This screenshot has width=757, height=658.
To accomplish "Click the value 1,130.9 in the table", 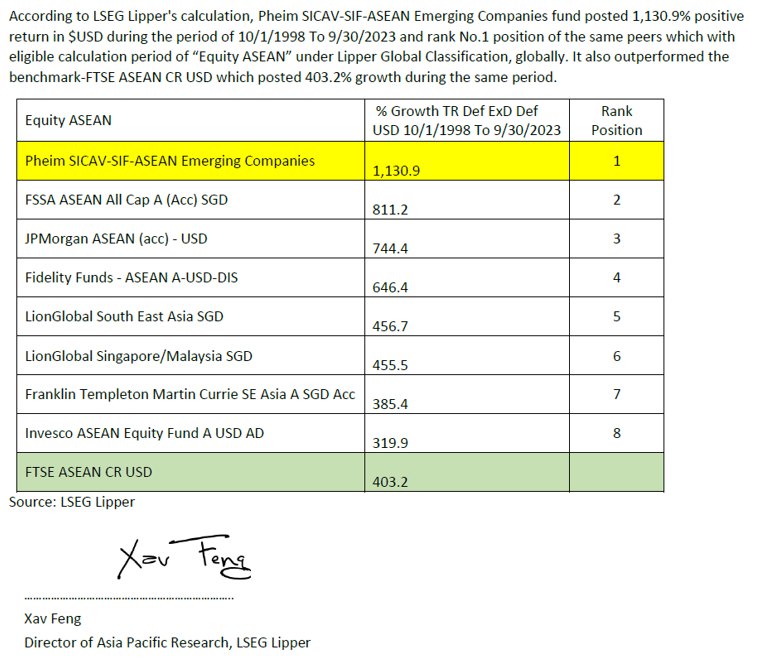I will [396, 171].
